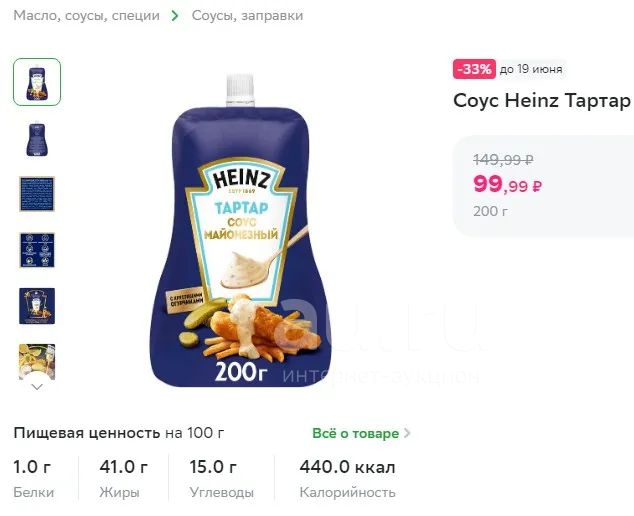Go to 'Масло, соусы, специи' category

point(86,16)
